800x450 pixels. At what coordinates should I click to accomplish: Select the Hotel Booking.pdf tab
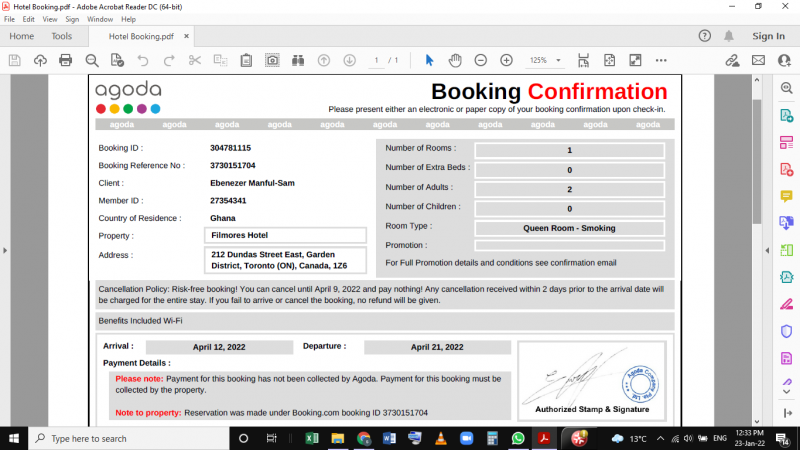click(x=141, y=36)
